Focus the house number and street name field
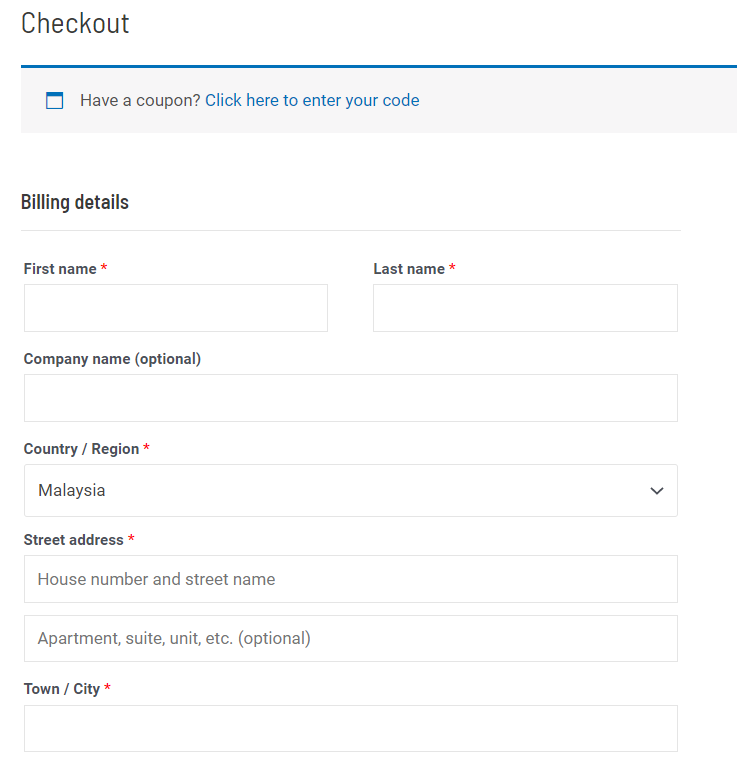This screenshot has width=737, height=765. coord(350,579)
